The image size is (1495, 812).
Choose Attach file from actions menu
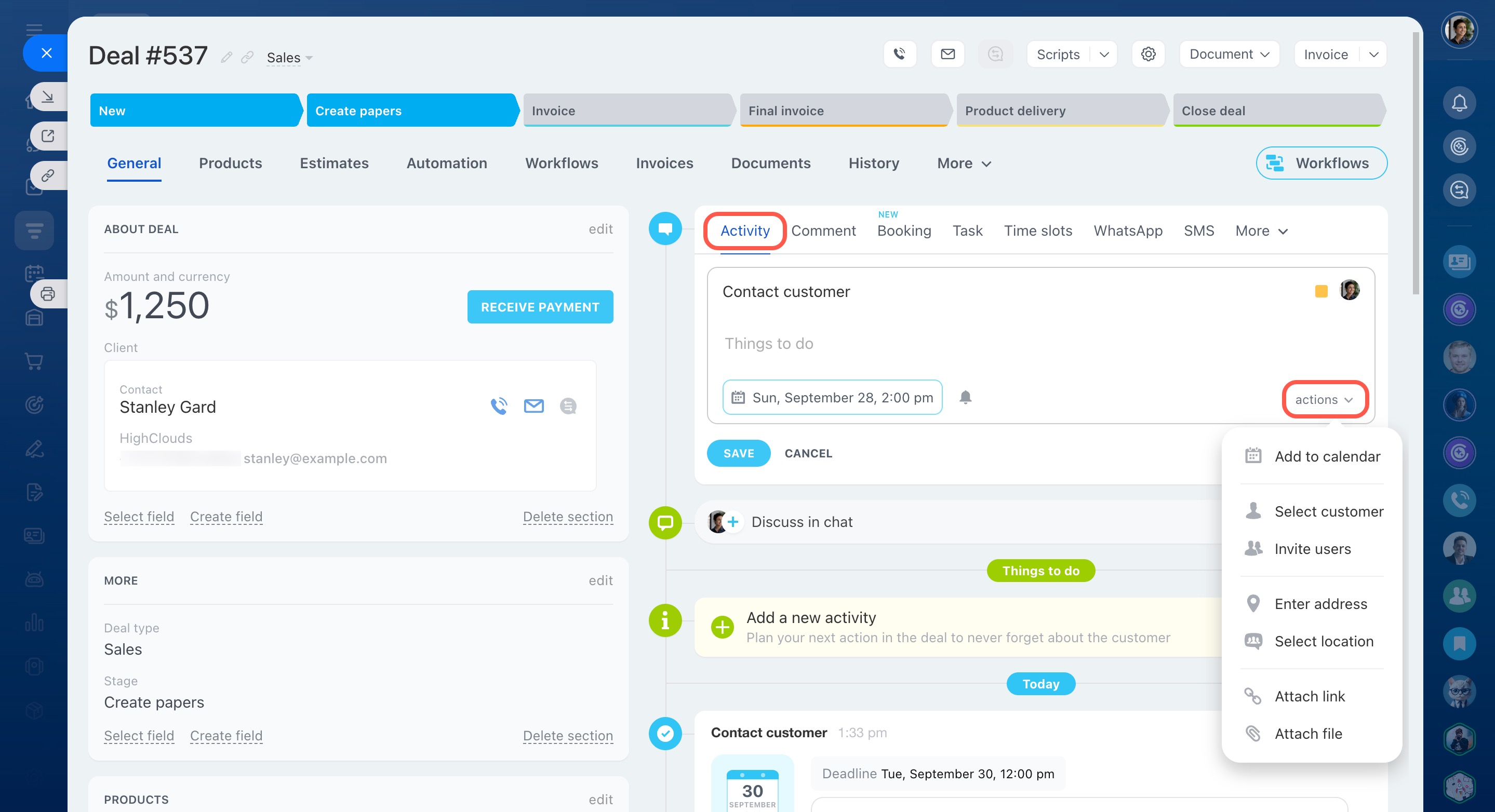click(1307, 734)
